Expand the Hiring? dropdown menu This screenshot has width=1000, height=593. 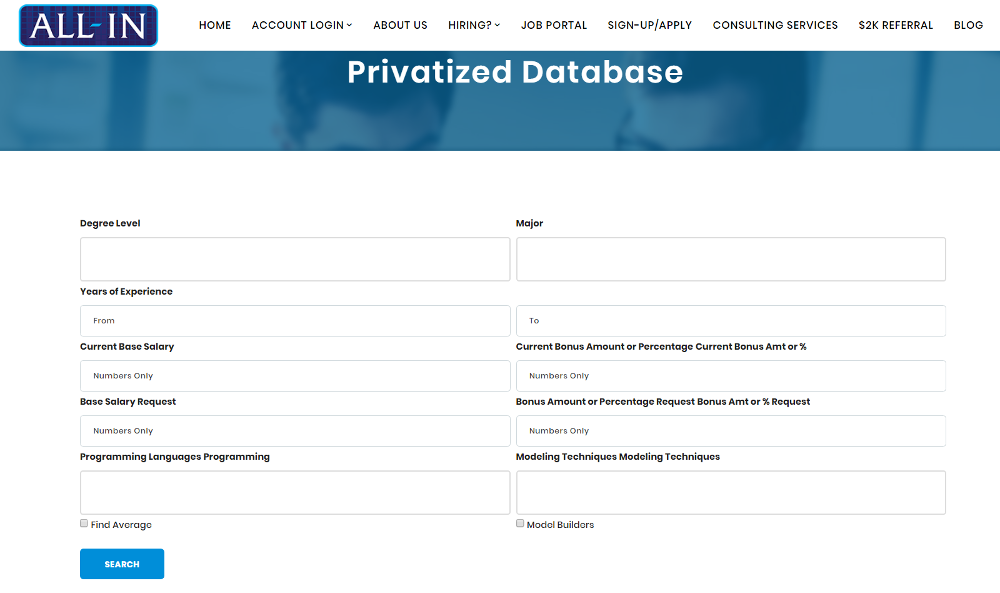(474, 25)
